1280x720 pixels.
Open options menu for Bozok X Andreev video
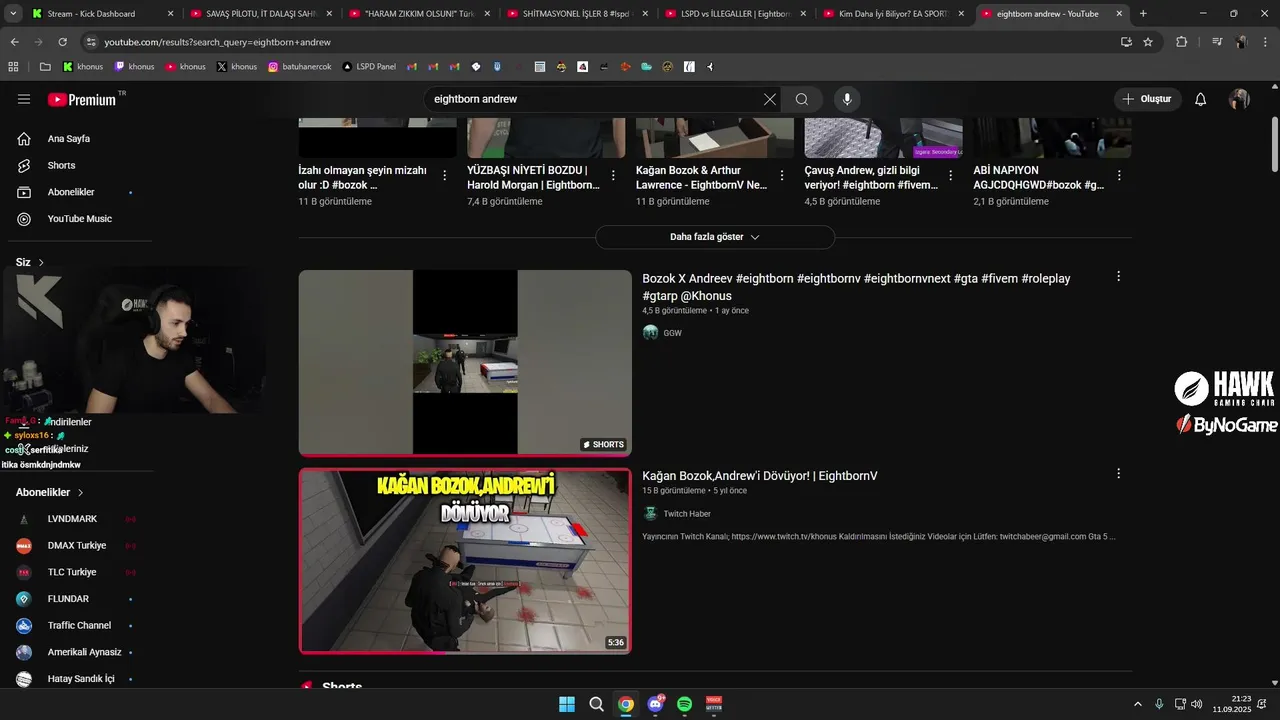[x=1118, y=277]
